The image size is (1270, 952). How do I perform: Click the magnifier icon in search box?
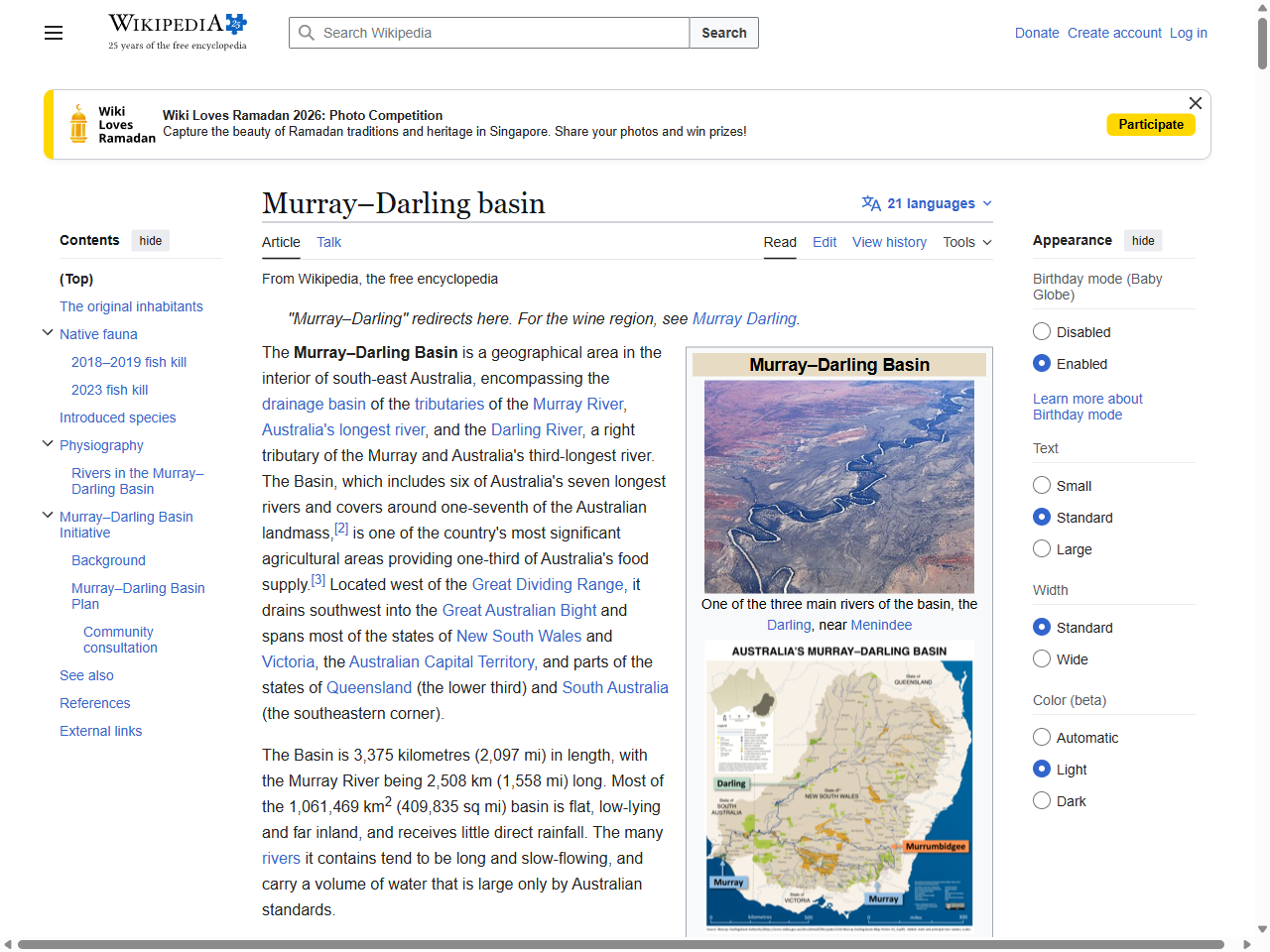point(307,33)
